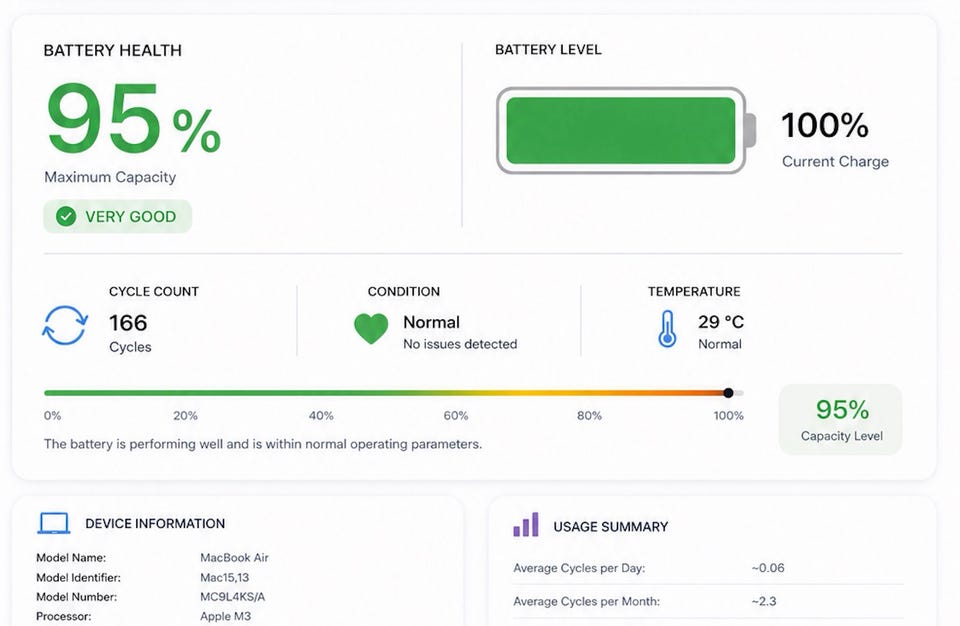The image size is (960, 626).
Task: Click the blue cycle count refresh icon
Action: (x=65, y=325)
